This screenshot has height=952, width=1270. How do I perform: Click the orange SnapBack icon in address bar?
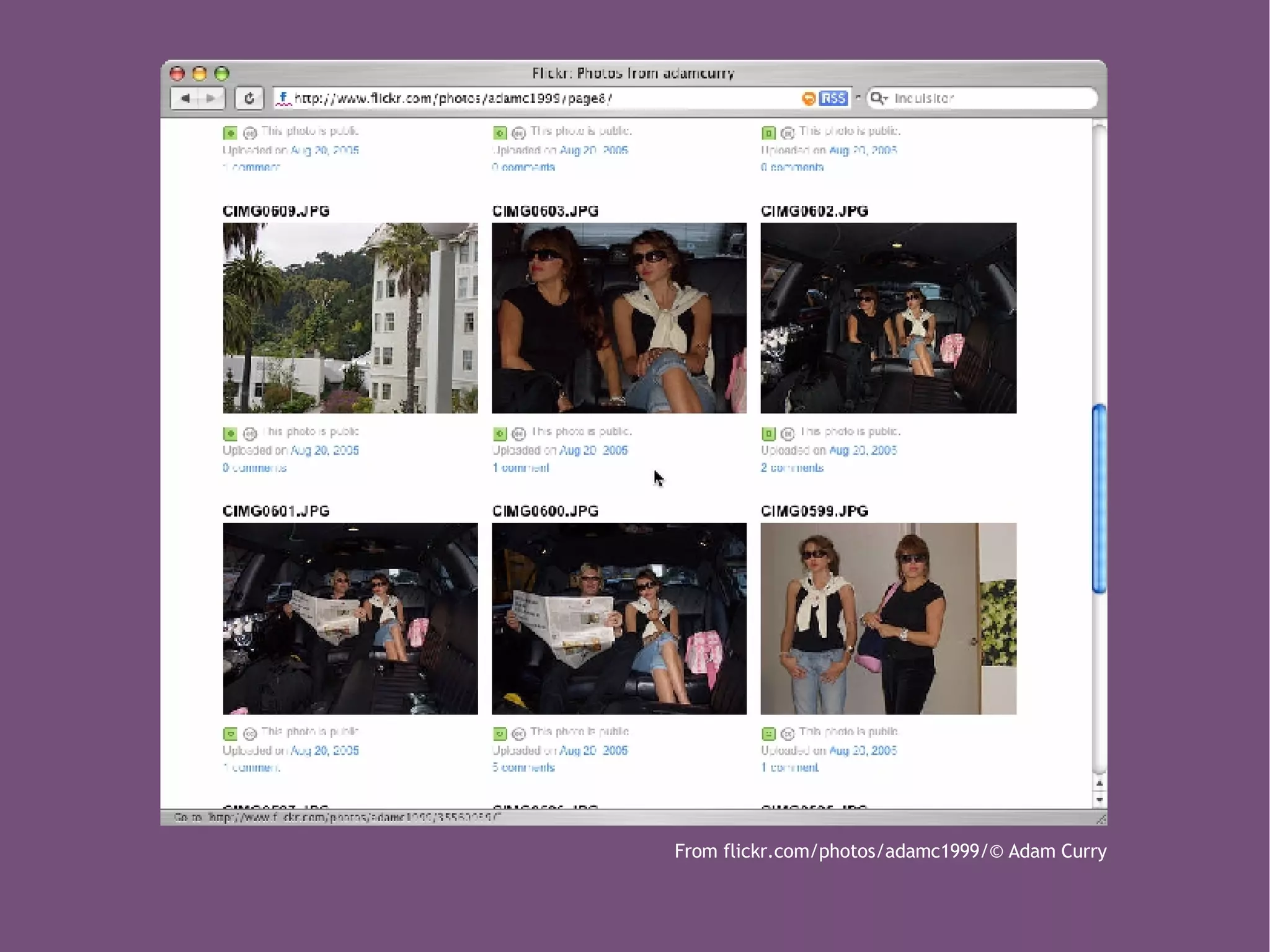809,99
